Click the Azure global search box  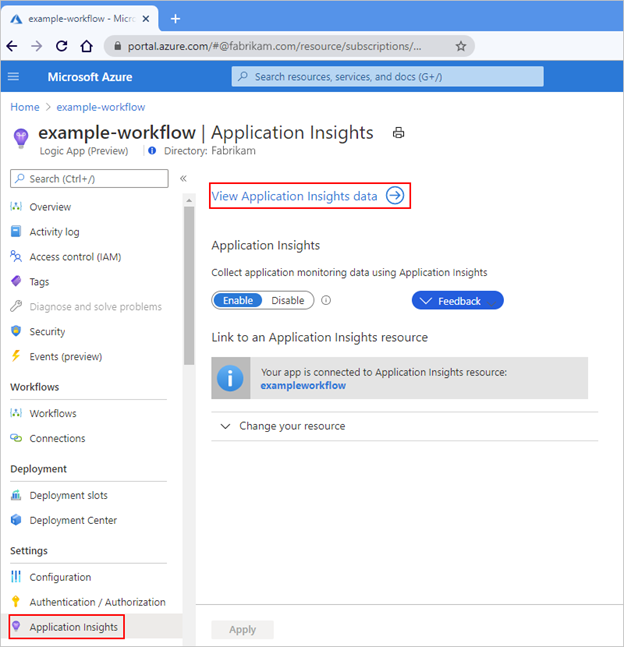pos(387,76)
